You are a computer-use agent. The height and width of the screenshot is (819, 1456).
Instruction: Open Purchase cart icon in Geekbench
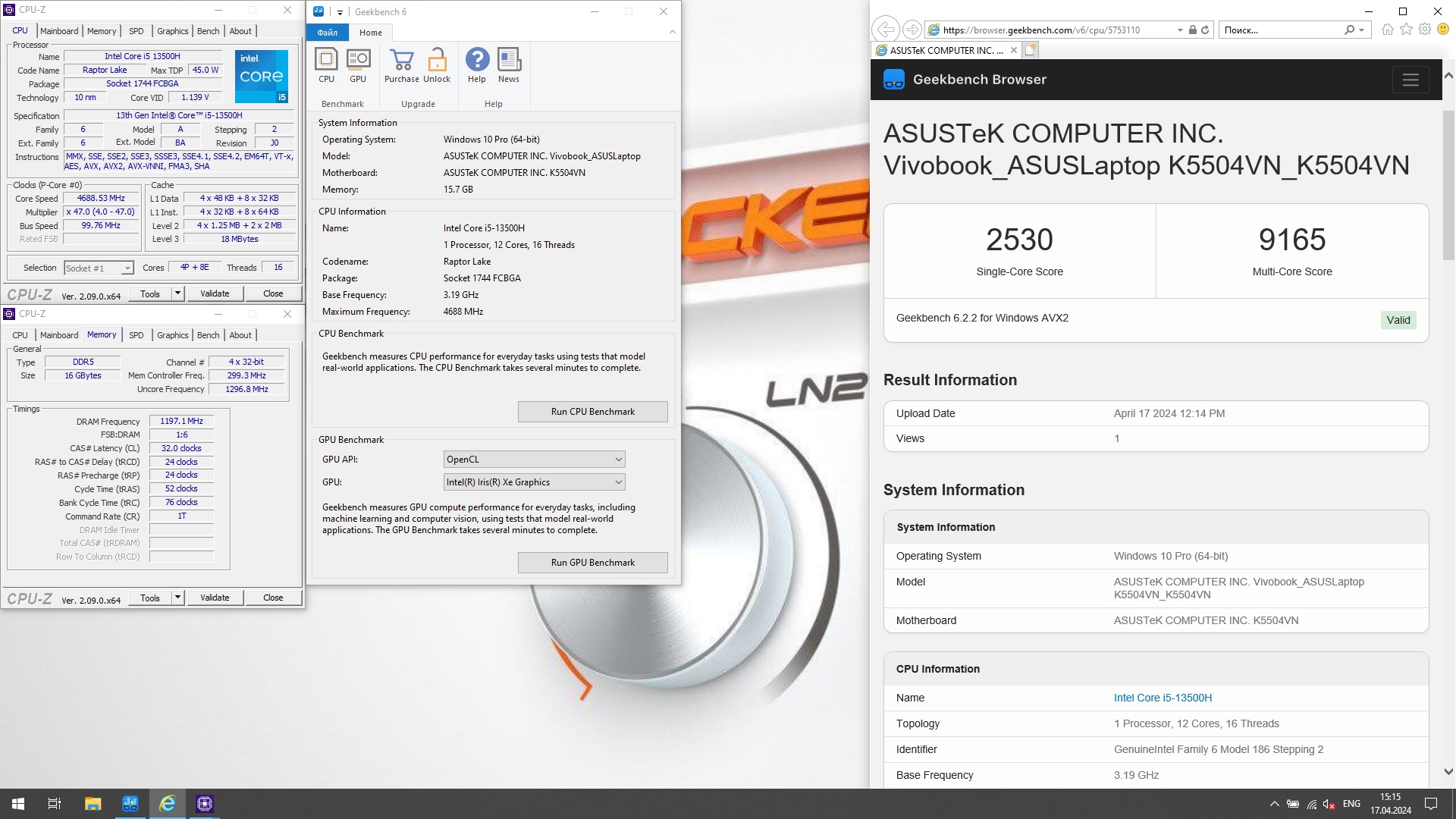point(401,65)
